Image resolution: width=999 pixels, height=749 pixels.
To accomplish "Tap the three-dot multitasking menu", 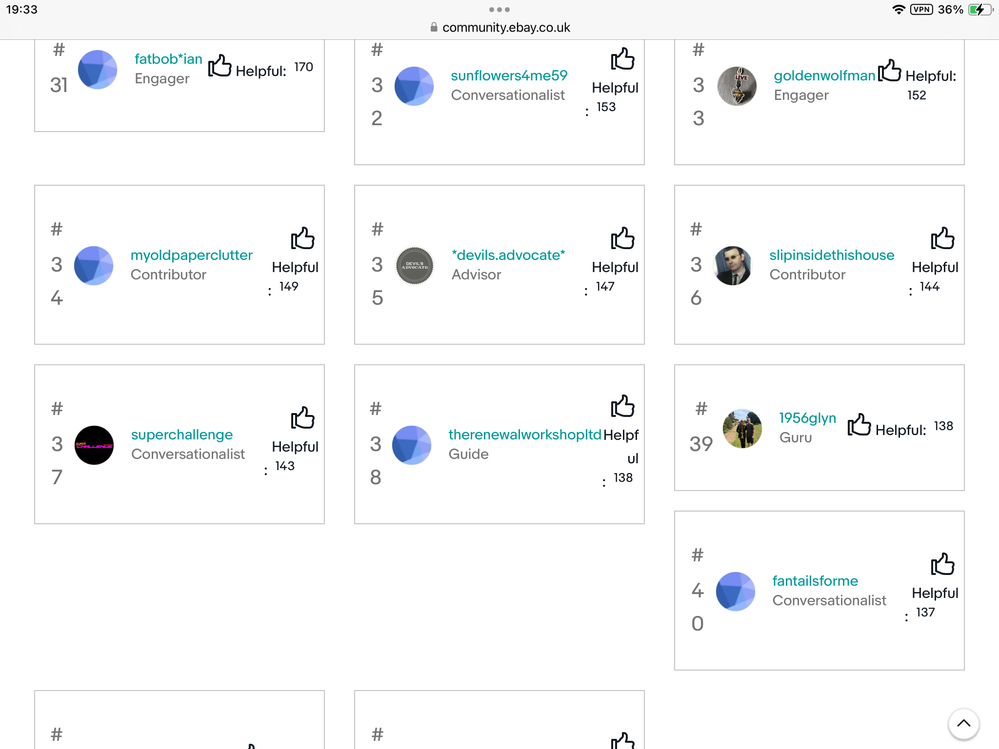I will [x=499, y=10].
